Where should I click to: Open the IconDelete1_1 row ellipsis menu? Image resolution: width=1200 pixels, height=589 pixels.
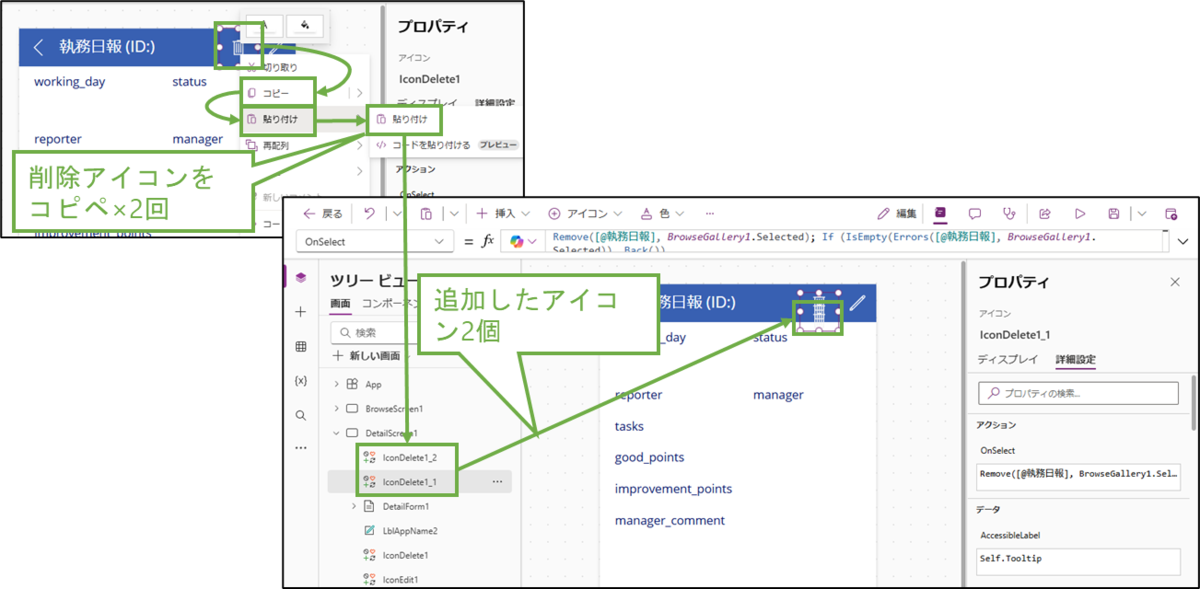point(497,481)
